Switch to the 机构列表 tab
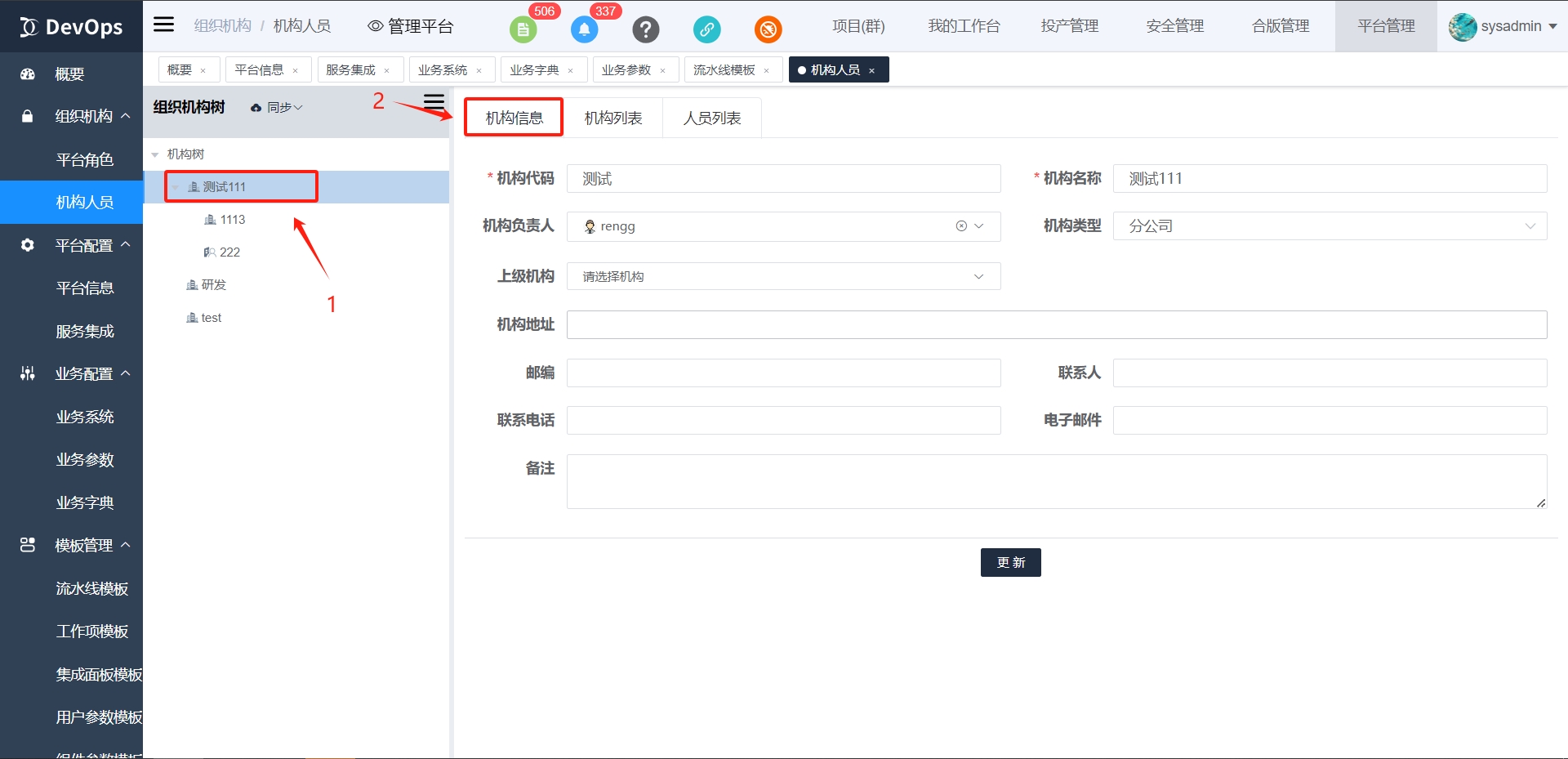This screenshot has width=1568, height=759. 612,118
